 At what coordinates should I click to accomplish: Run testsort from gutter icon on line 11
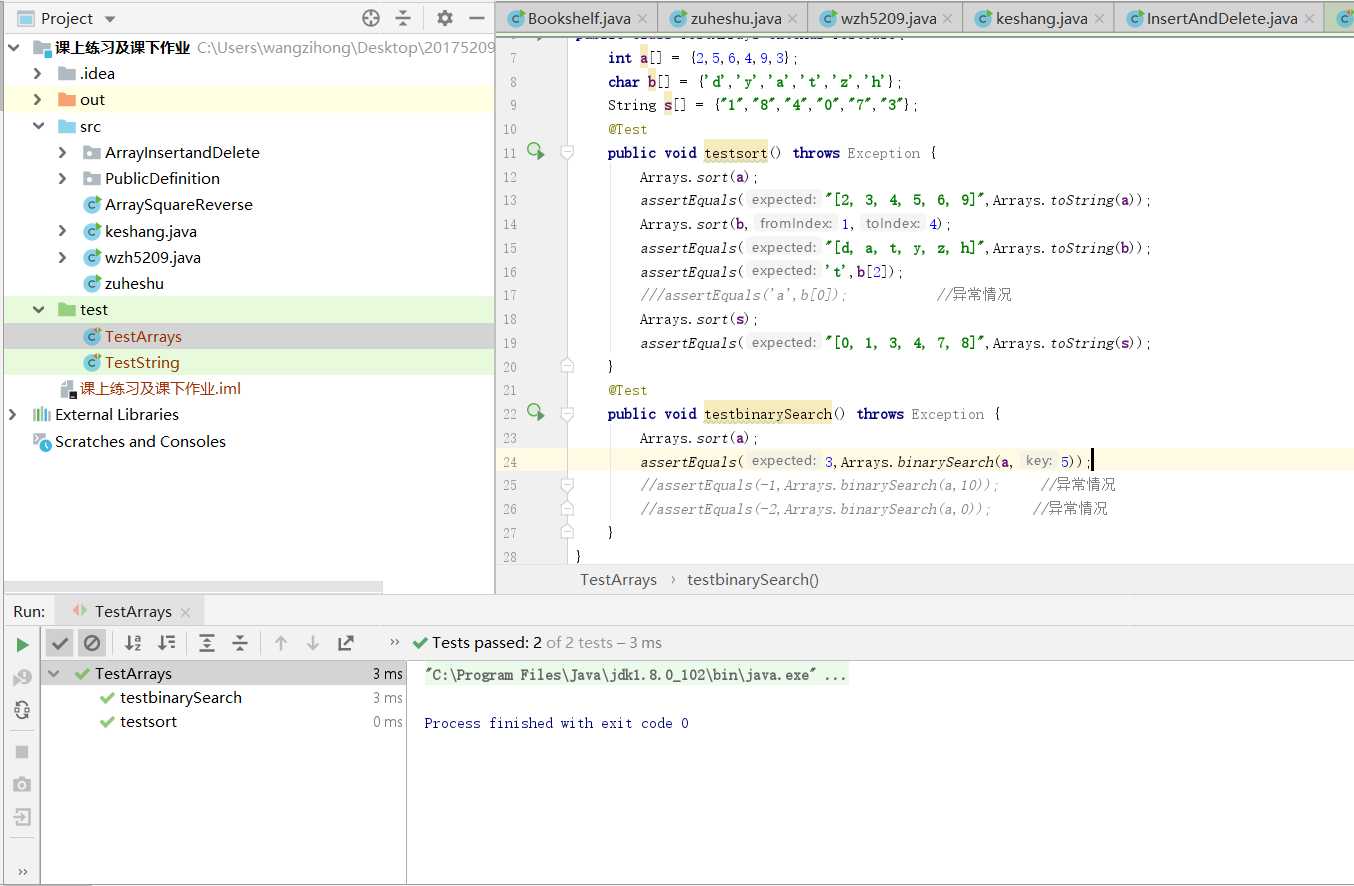536,152
